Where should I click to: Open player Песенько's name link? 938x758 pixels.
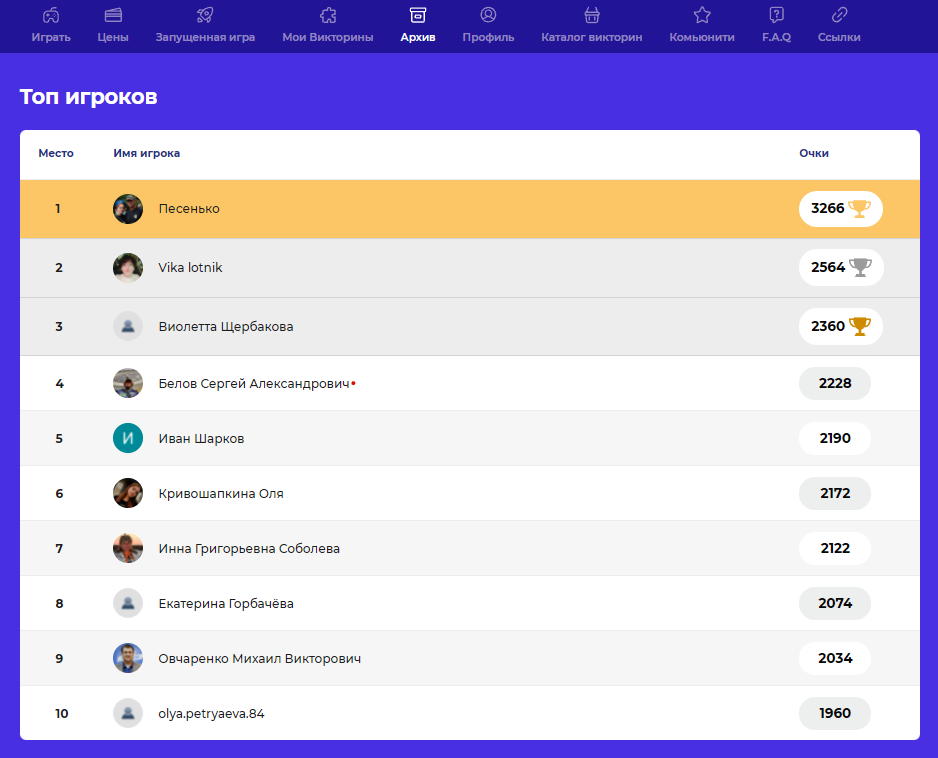click(189, 209)
